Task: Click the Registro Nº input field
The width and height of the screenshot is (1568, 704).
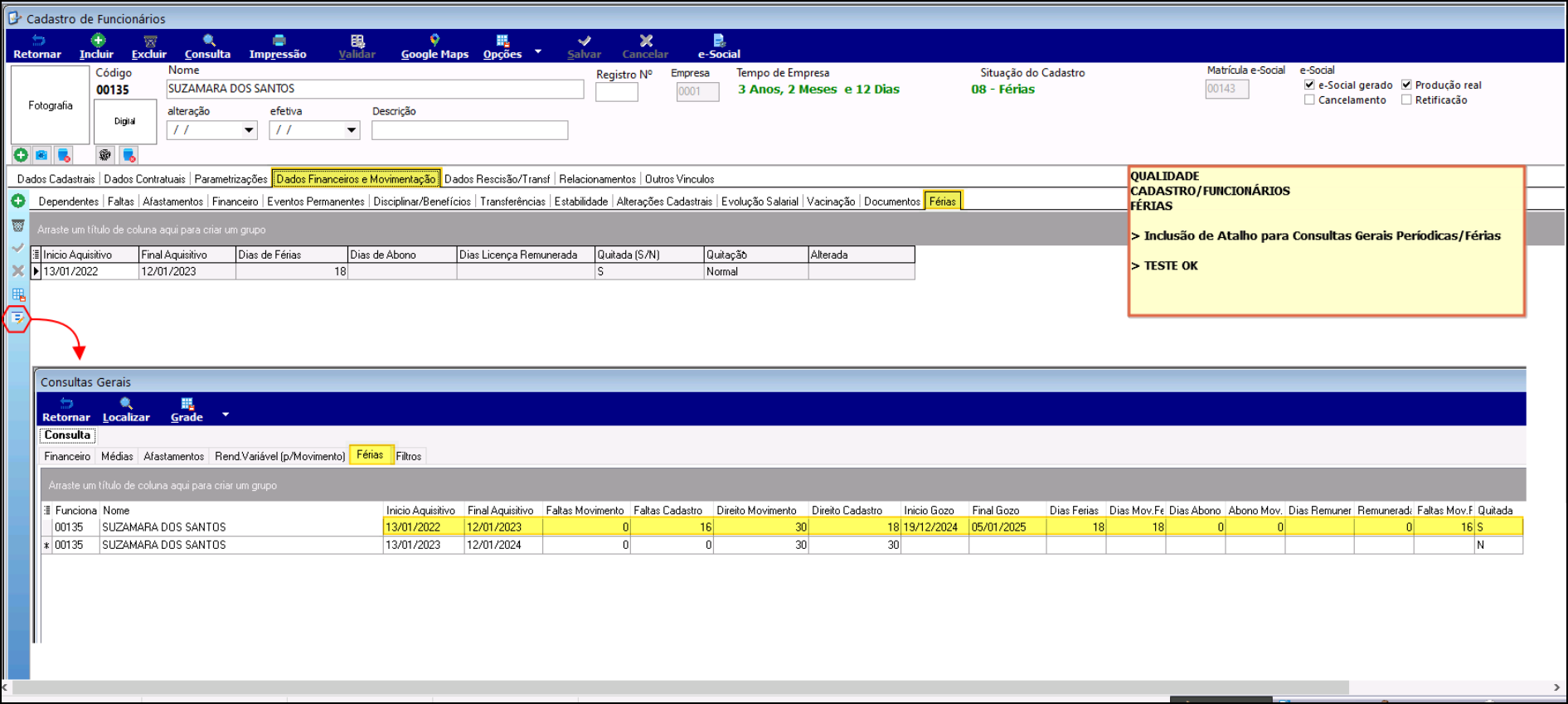Action: pos(617,92)
